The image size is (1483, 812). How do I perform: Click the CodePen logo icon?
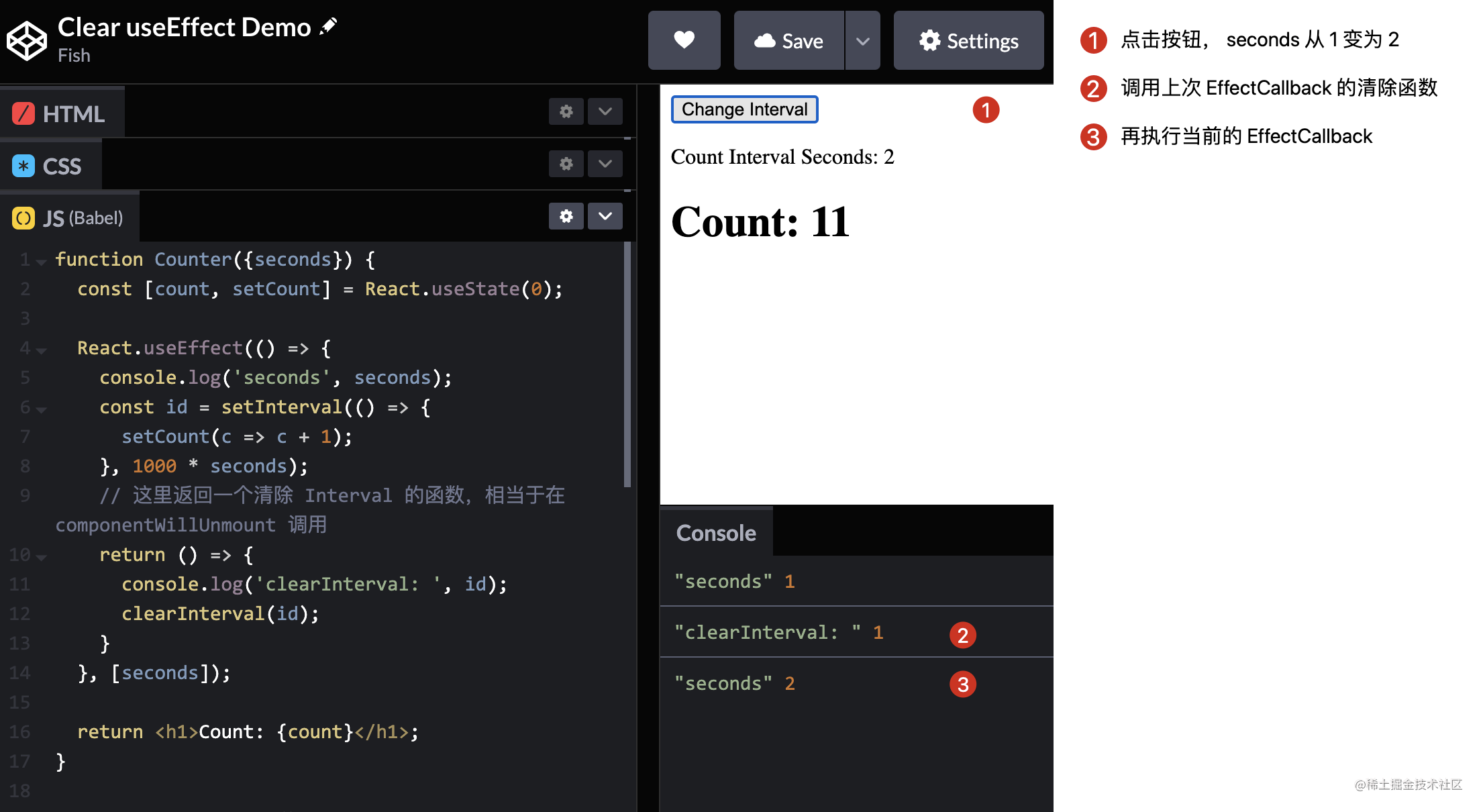click(x=26, y=40)
